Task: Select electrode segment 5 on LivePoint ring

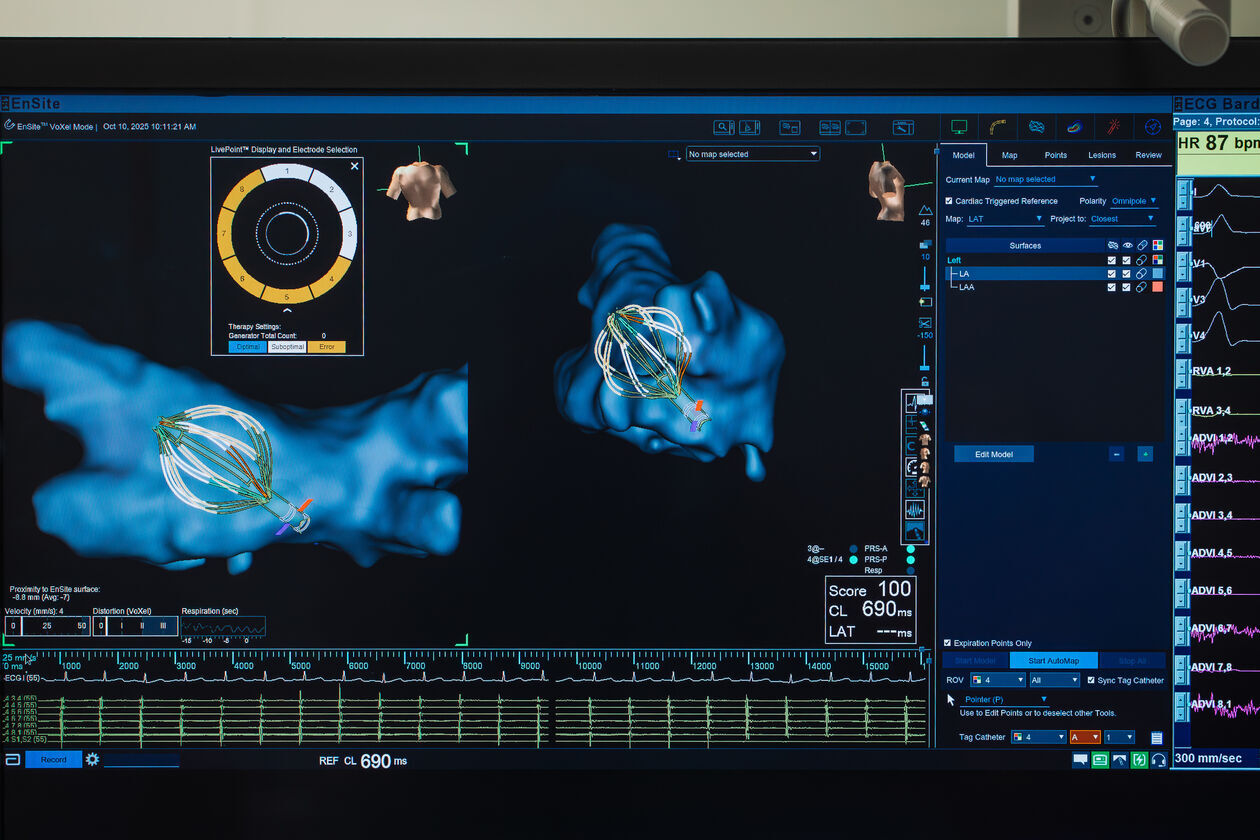Action: point(286,295)
